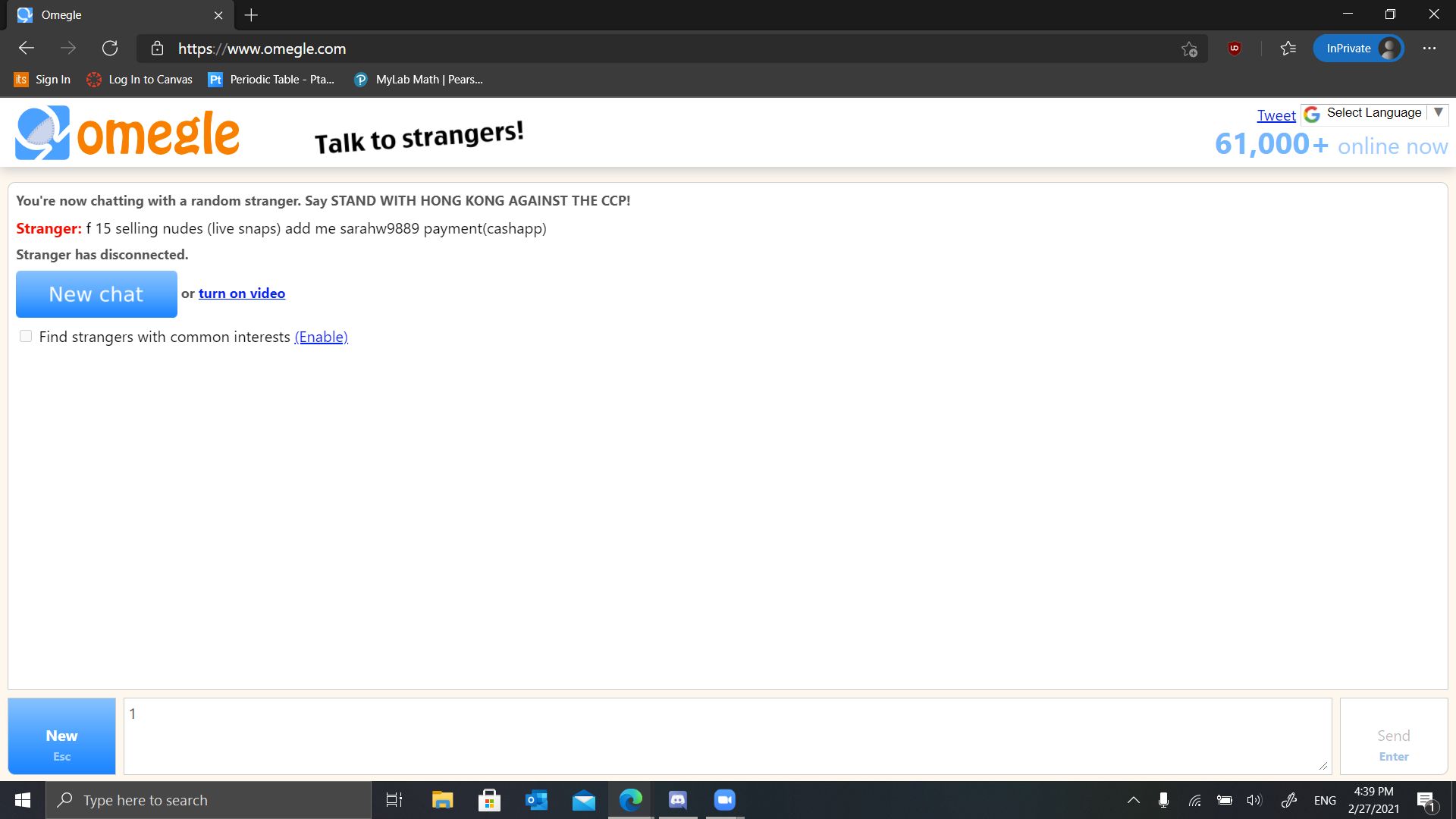Open File Explorer from the taskbar
Viewport: 1456px width, 819px height.
(442, 799)
